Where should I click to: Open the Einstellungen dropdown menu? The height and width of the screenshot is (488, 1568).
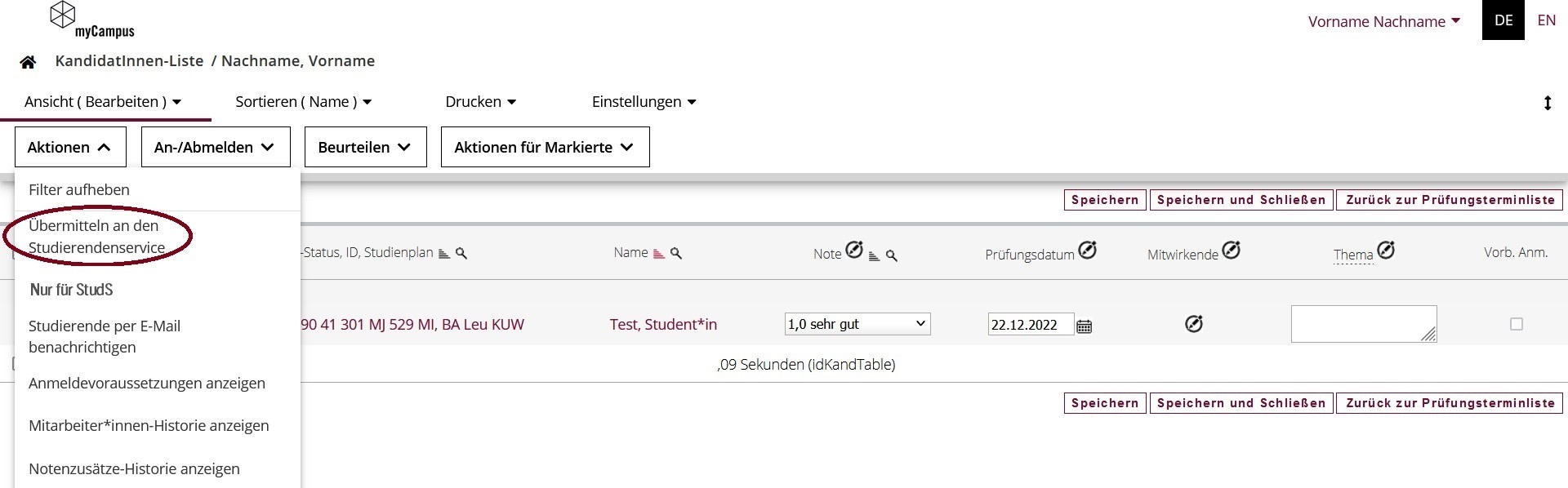tap(644, 102)
